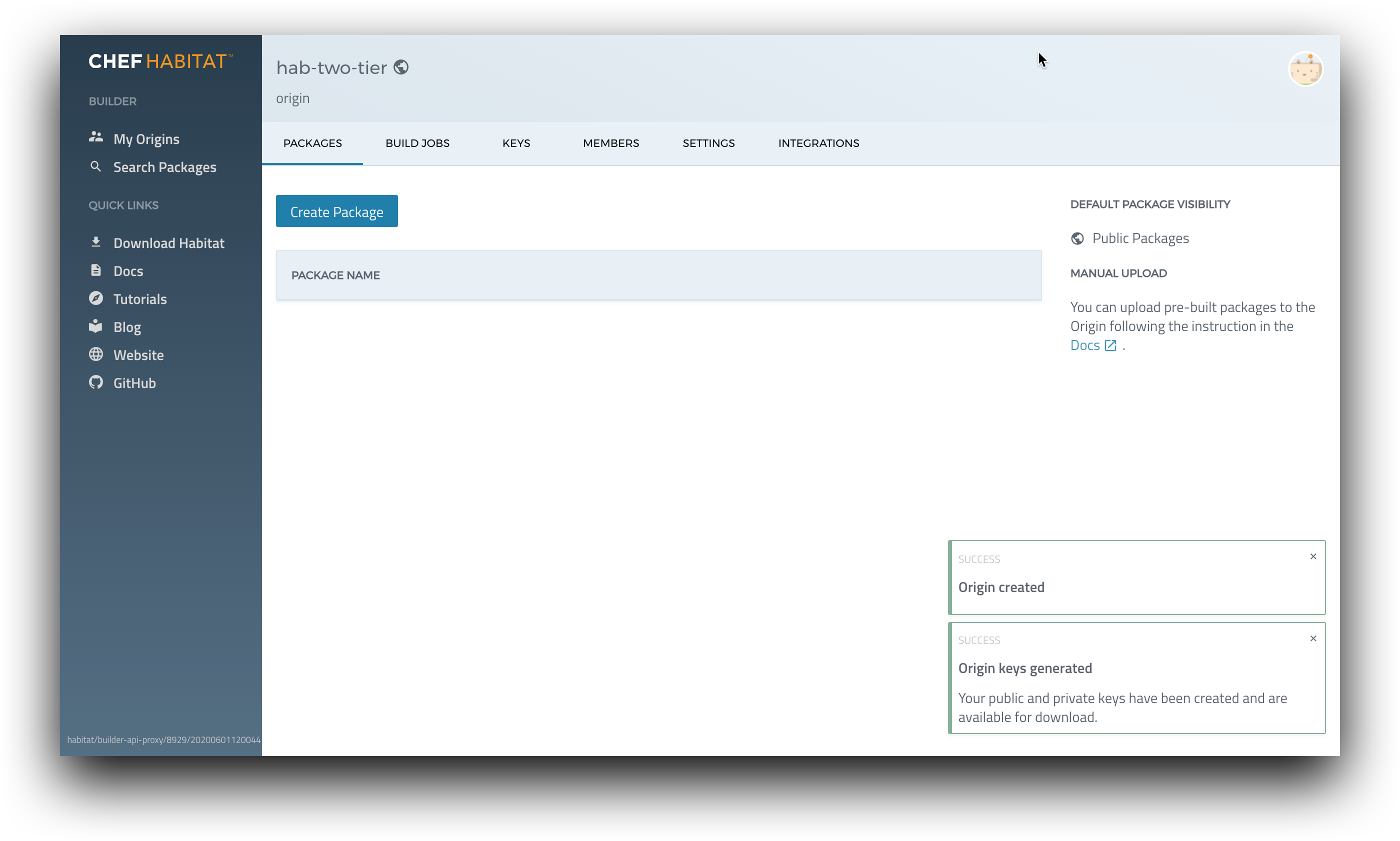Click the Docs document icon in sidebar
The width and height of the screenshot is (1400, 841).
point(96,270)
